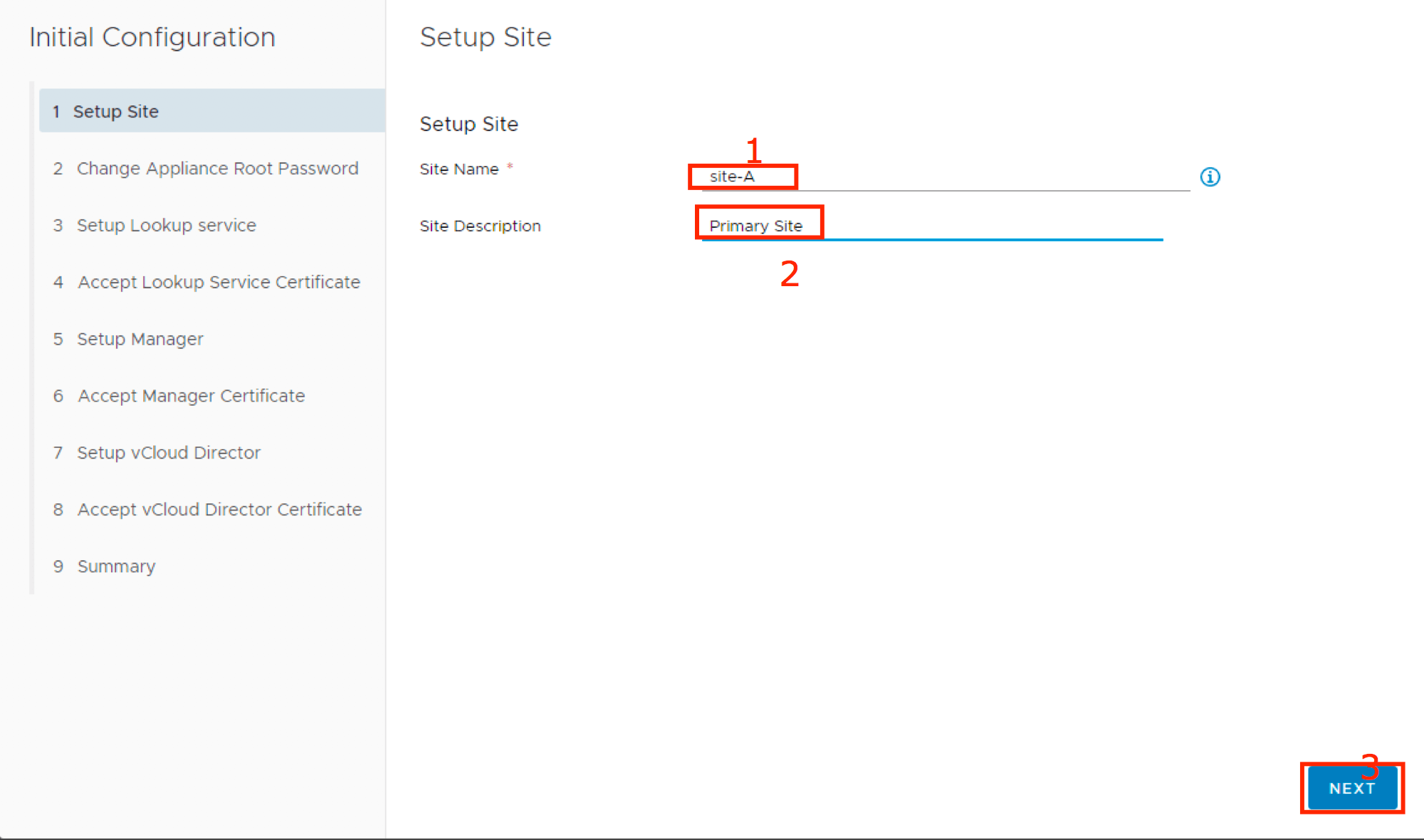Image resolution: width=1424 pixels, height=840 pixels.
Task: Select Accept vCloud Director Certificate step
Action: pos(219,510)
